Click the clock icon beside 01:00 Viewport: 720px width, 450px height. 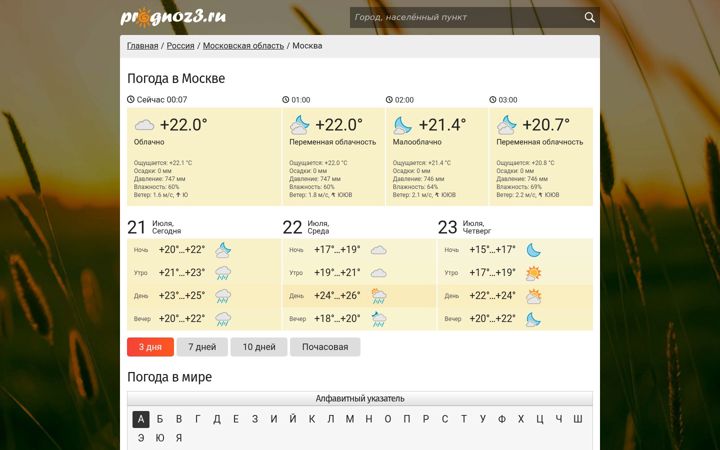286,100
